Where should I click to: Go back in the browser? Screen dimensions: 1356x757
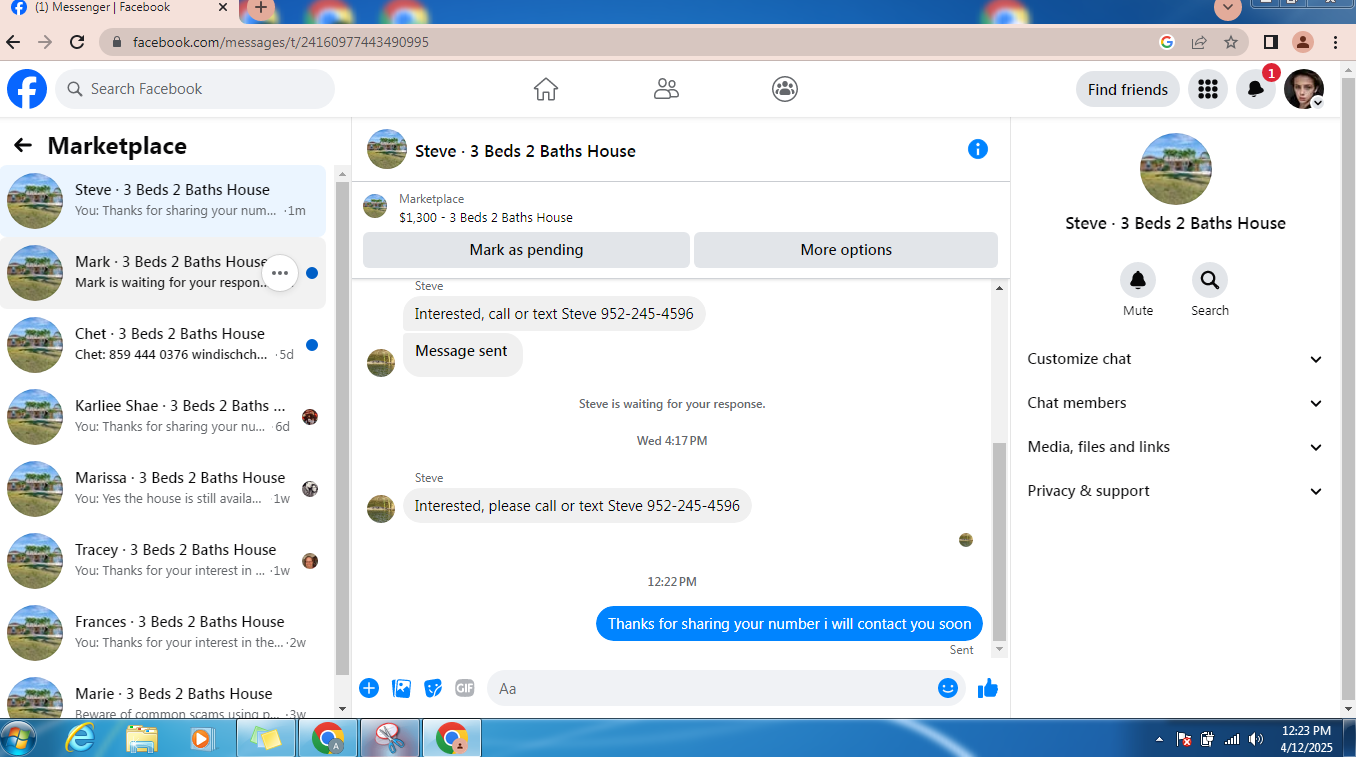point(13,42)
